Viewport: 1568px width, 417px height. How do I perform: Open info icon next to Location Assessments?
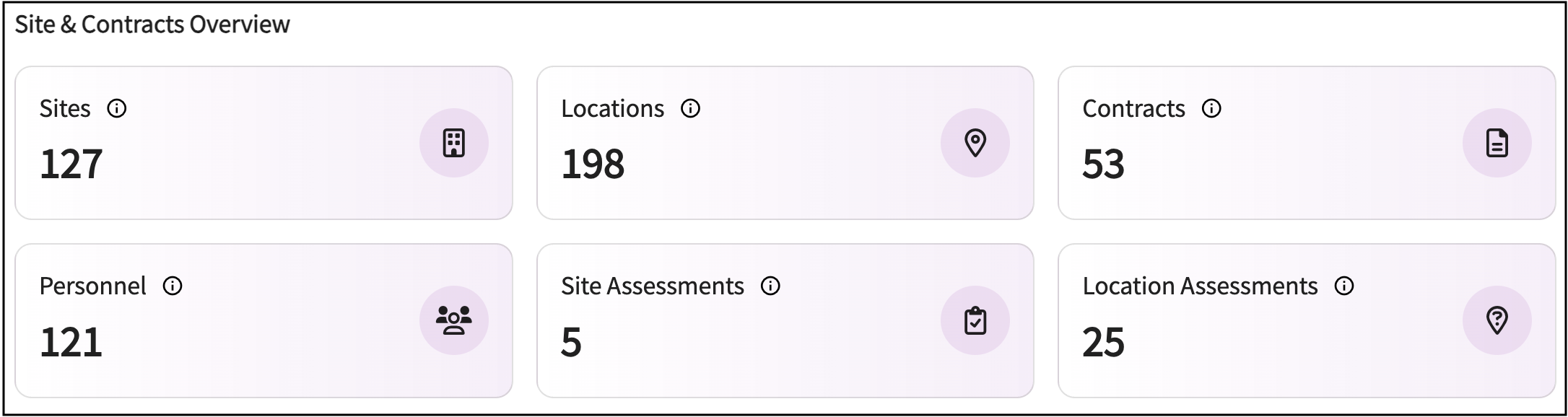[x=1343, y=286]
